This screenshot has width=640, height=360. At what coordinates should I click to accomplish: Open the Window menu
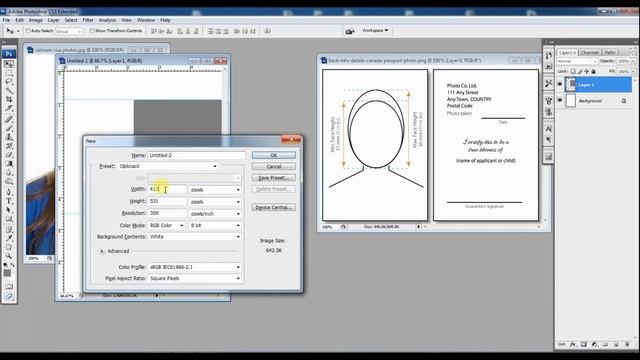[x=146, y=20]
